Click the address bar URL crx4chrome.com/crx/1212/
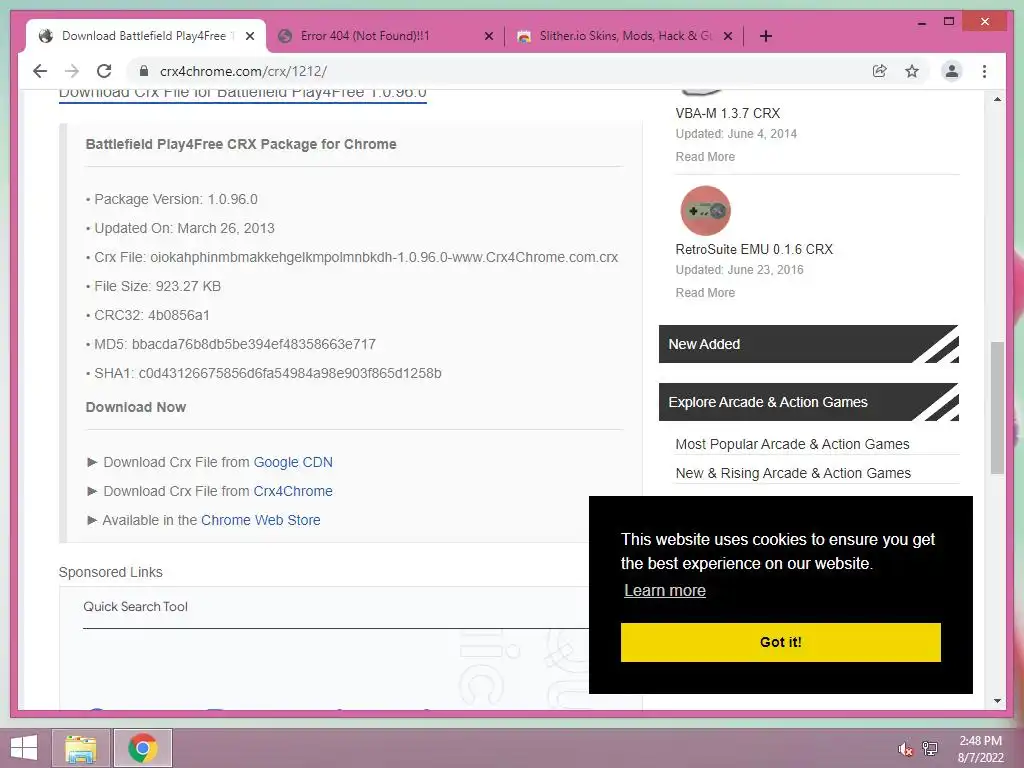This screenshot has height=768, width=1024. (x=243, y=71)
